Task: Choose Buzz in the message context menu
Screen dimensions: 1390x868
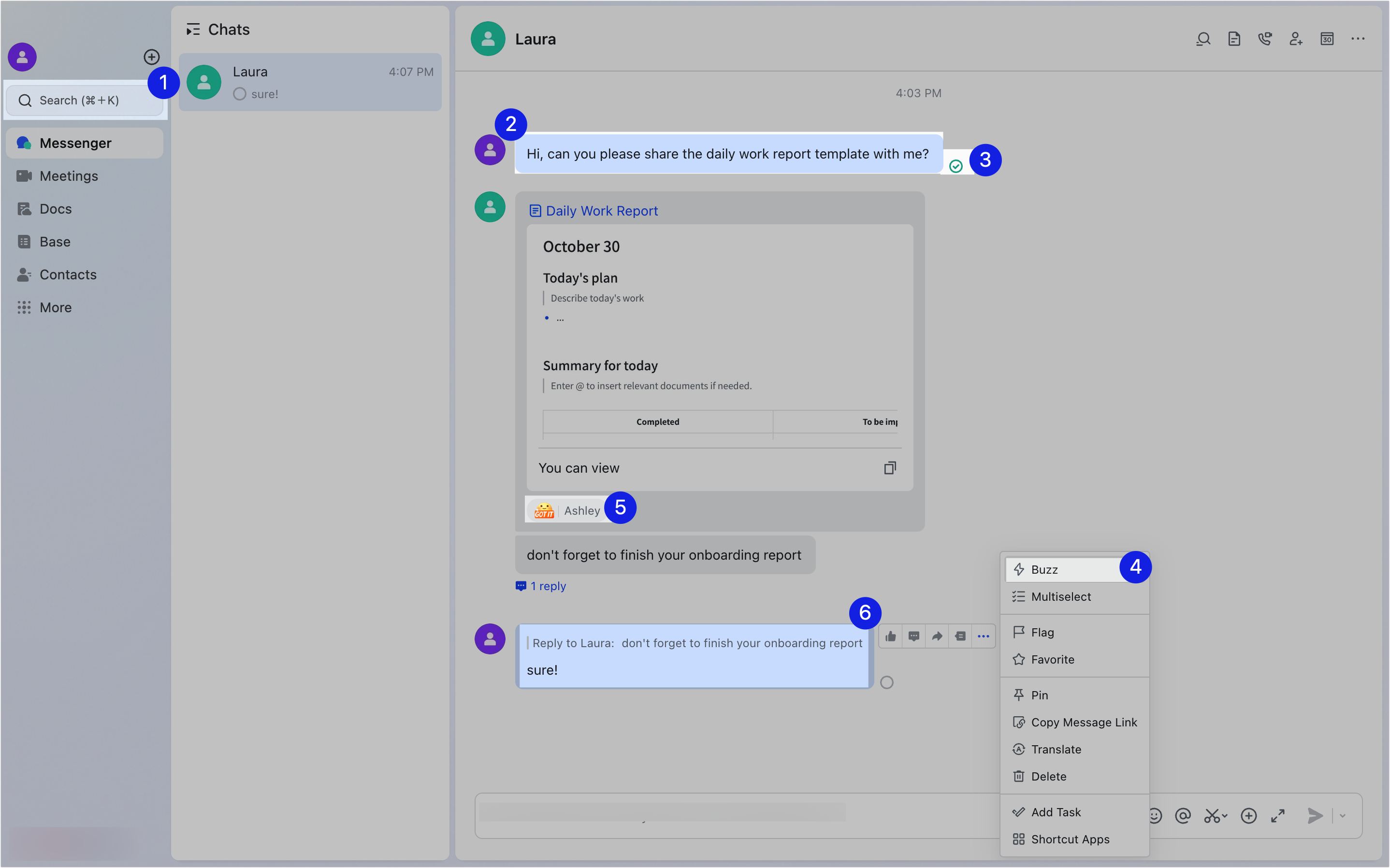Action: (1044, 569)
